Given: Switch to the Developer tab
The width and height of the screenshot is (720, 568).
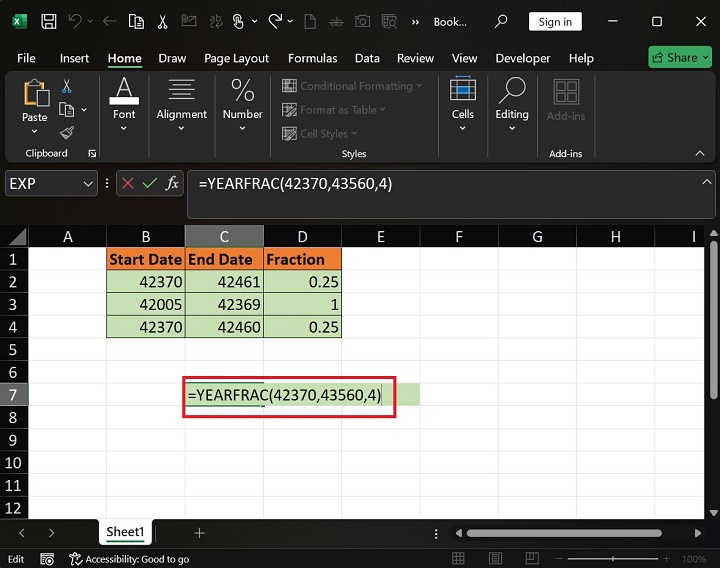Looking at the screenshot, I should click(522, 58).
